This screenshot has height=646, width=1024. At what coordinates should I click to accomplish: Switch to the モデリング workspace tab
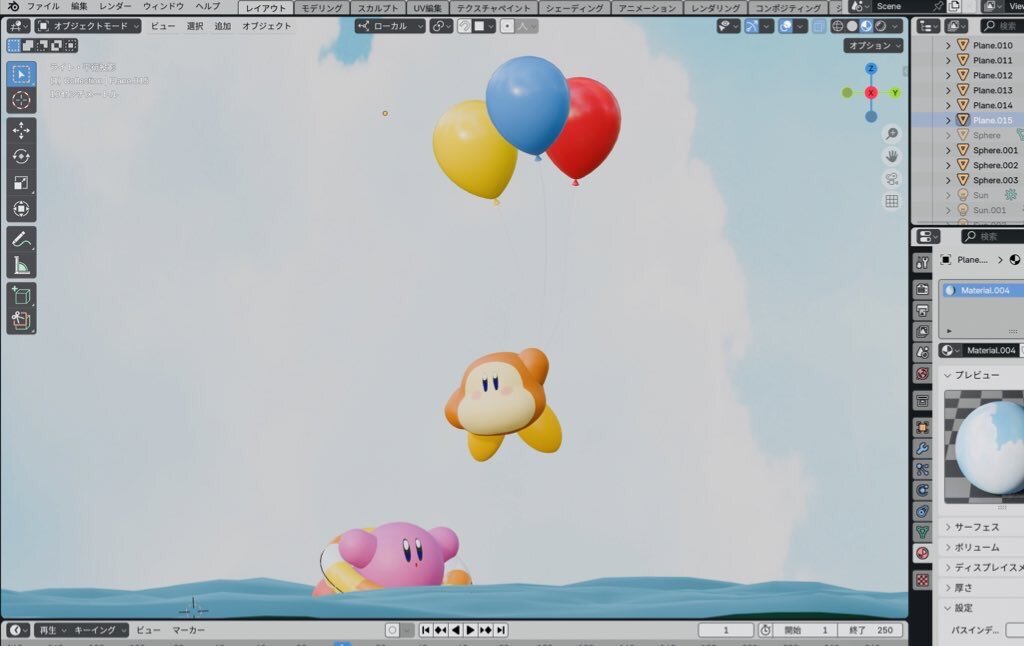tap(322, 8)
